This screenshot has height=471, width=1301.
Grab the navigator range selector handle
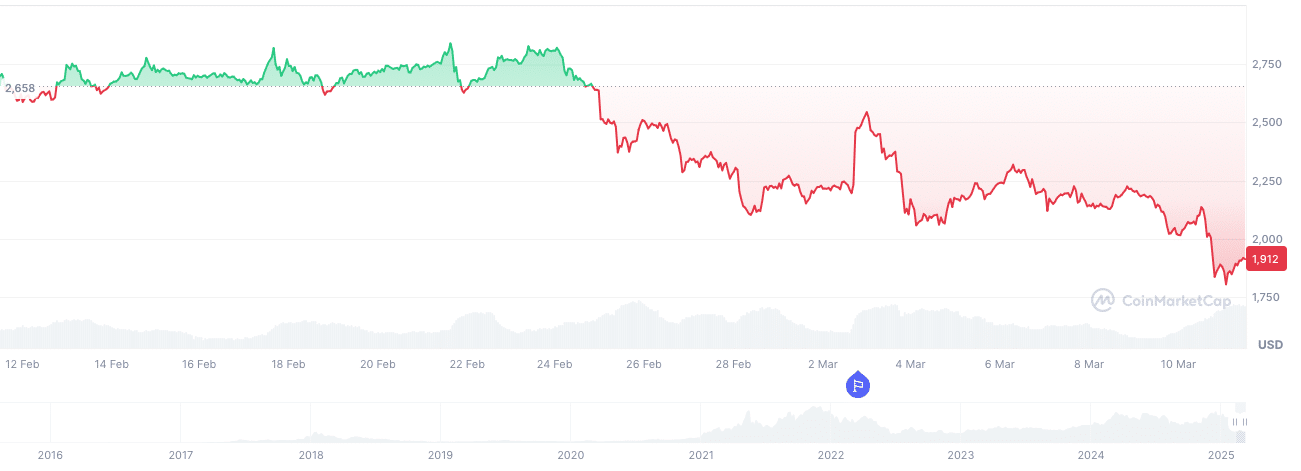click(1240, 423)
